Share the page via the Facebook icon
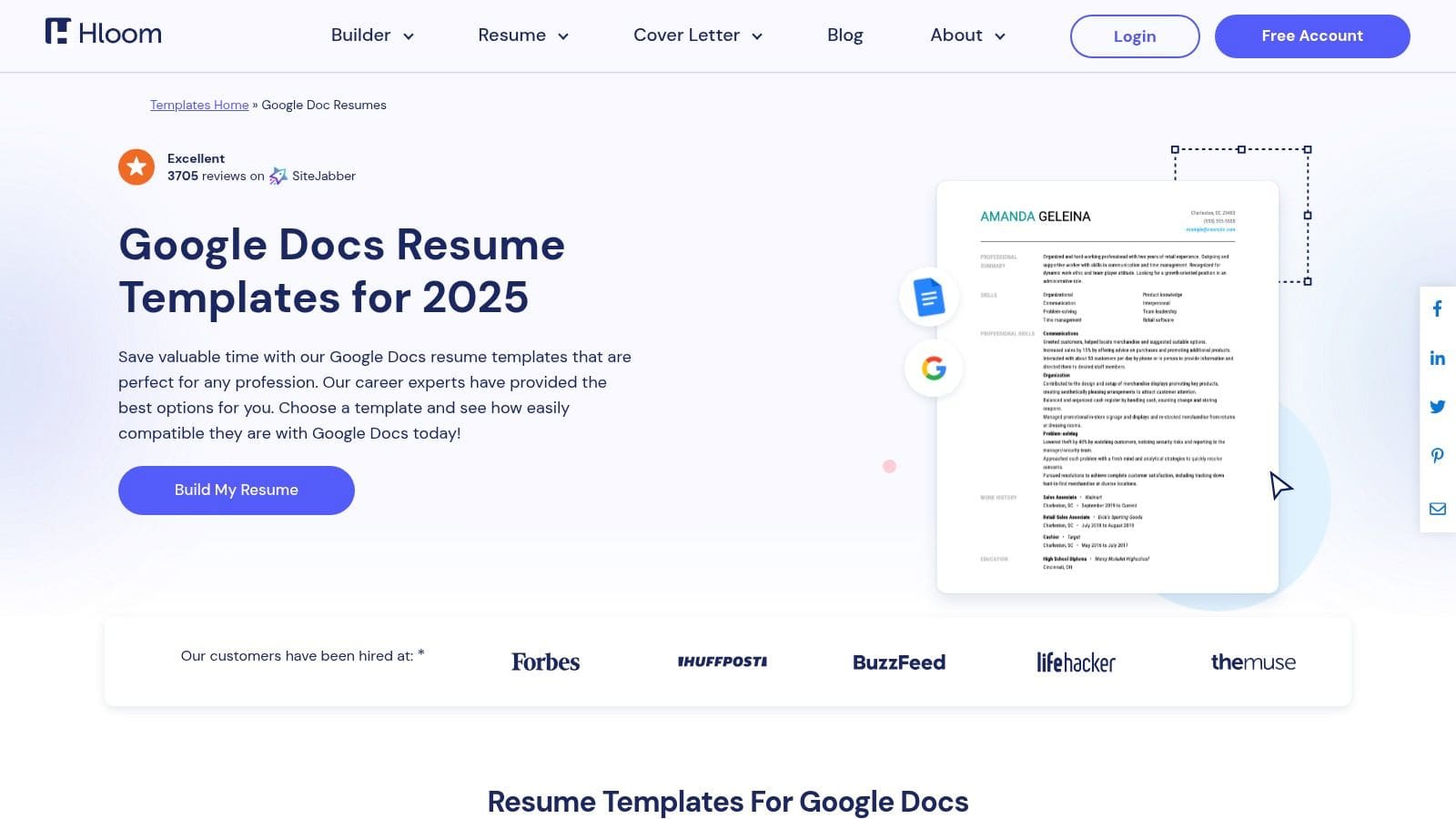Image resolution: width=1456 pixels, height=819 pixels. [1438, 308]
